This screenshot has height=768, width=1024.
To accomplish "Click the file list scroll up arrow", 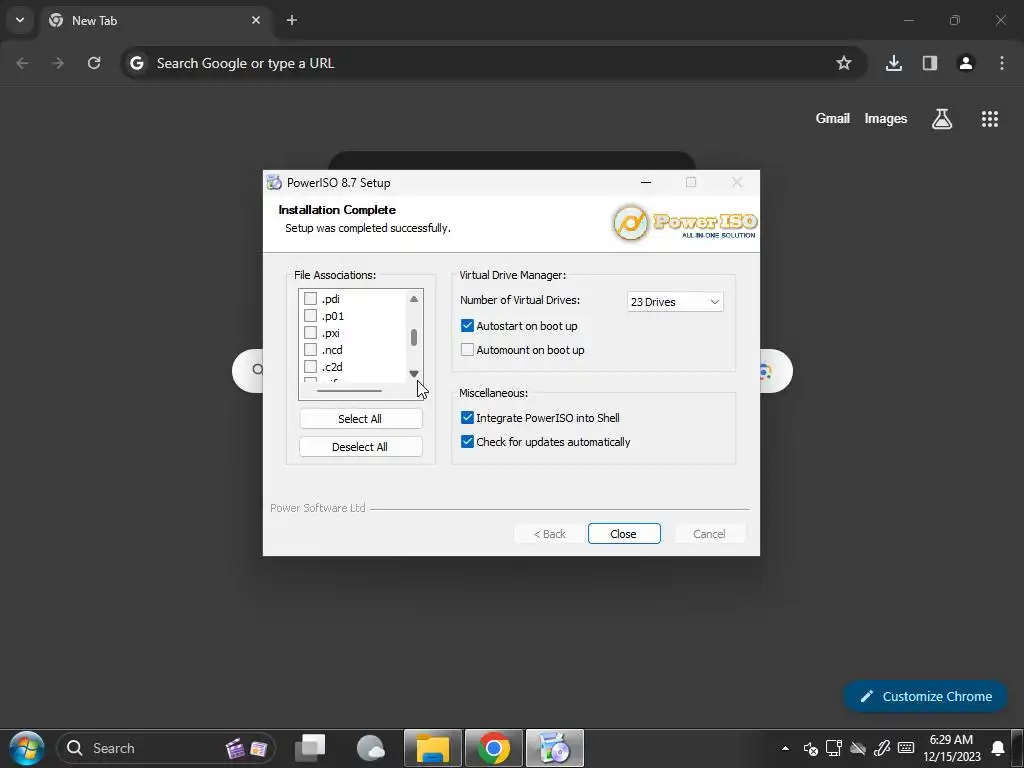I will pos(413,298).
